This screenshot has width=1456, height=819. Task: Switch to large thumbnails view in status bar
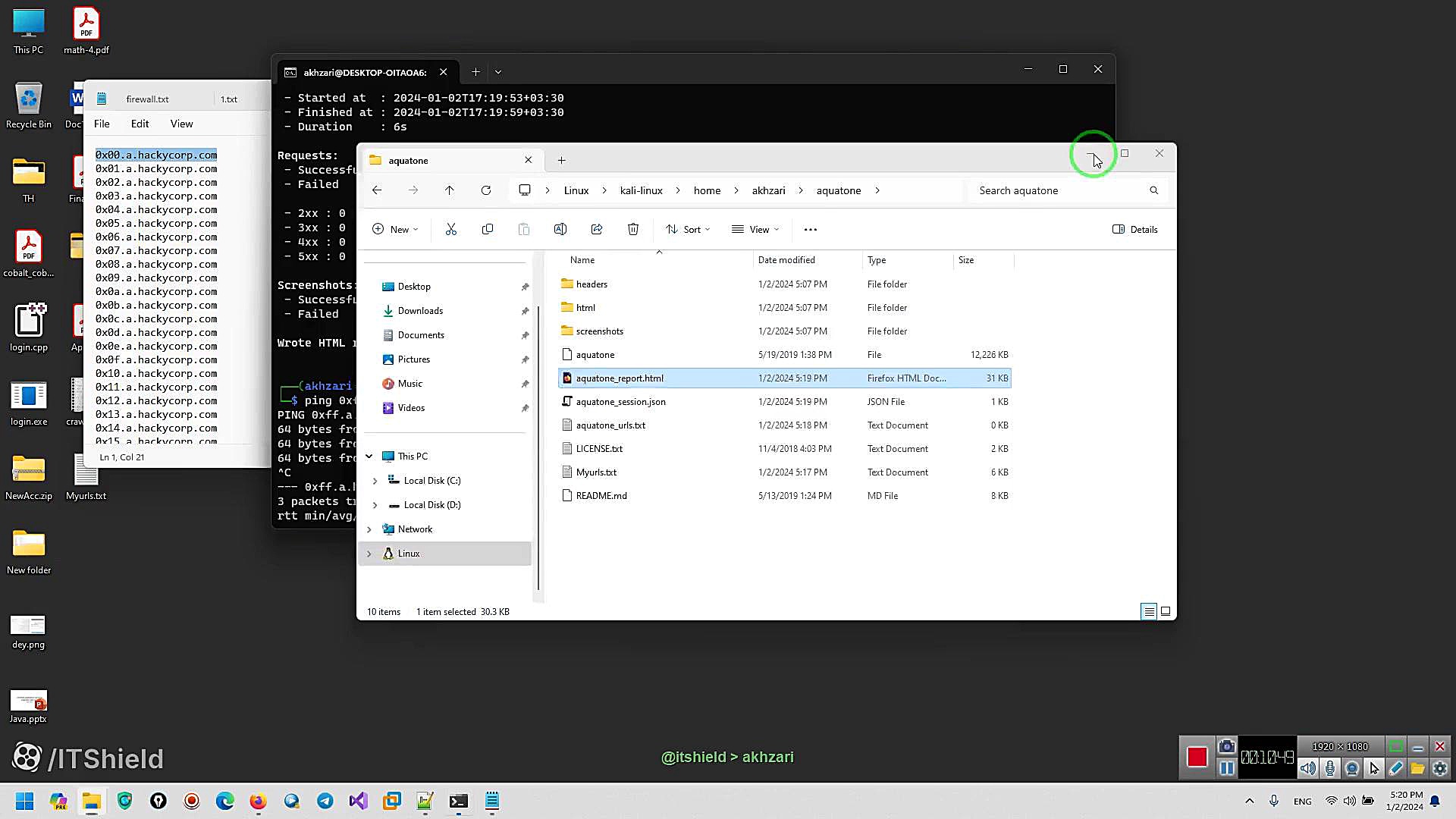(x=1166, y=611)
